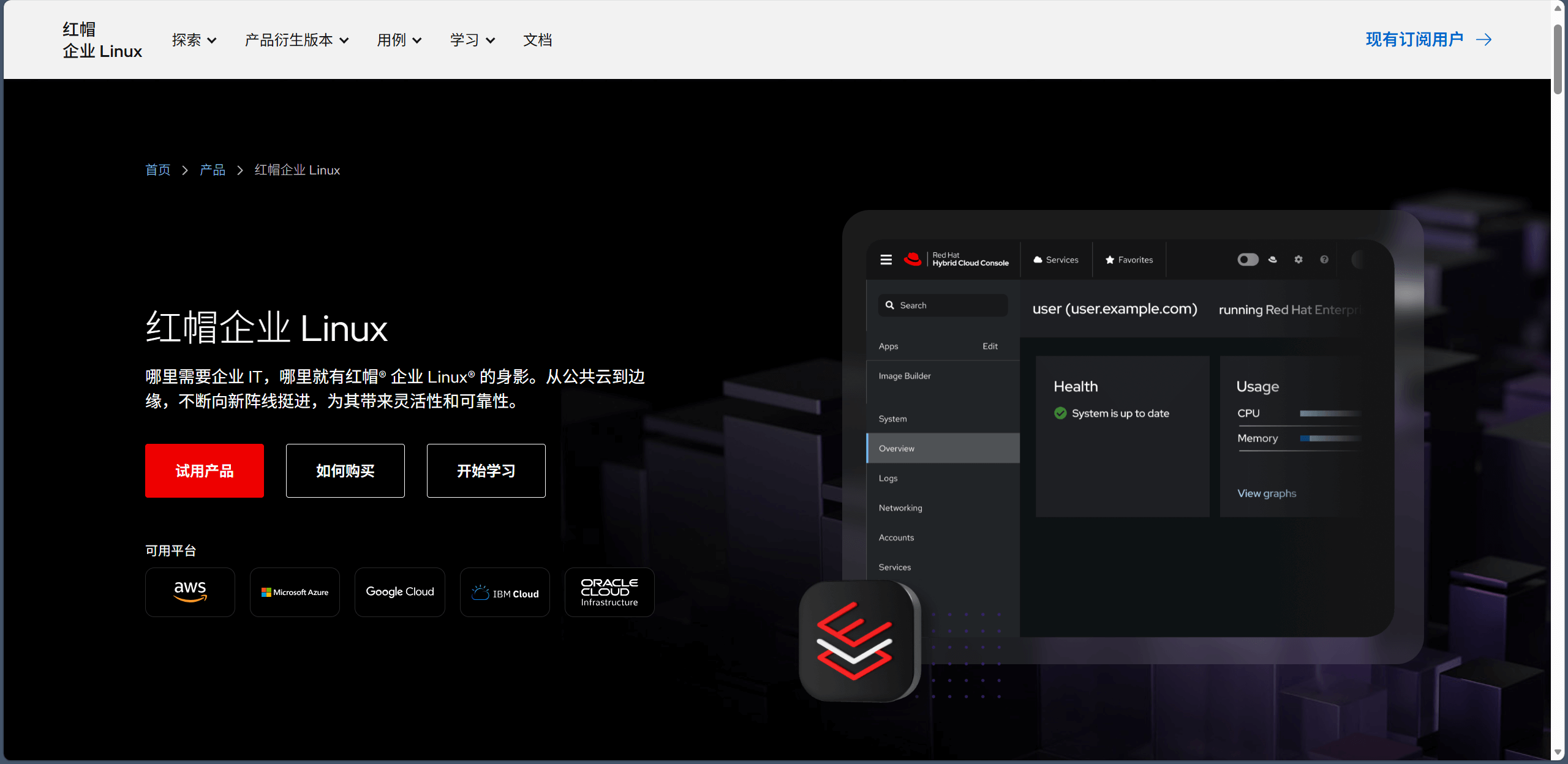Select the IBM Cloud logo tile
The width and height of the screenshot is (1568, 764).
(505, 592)
